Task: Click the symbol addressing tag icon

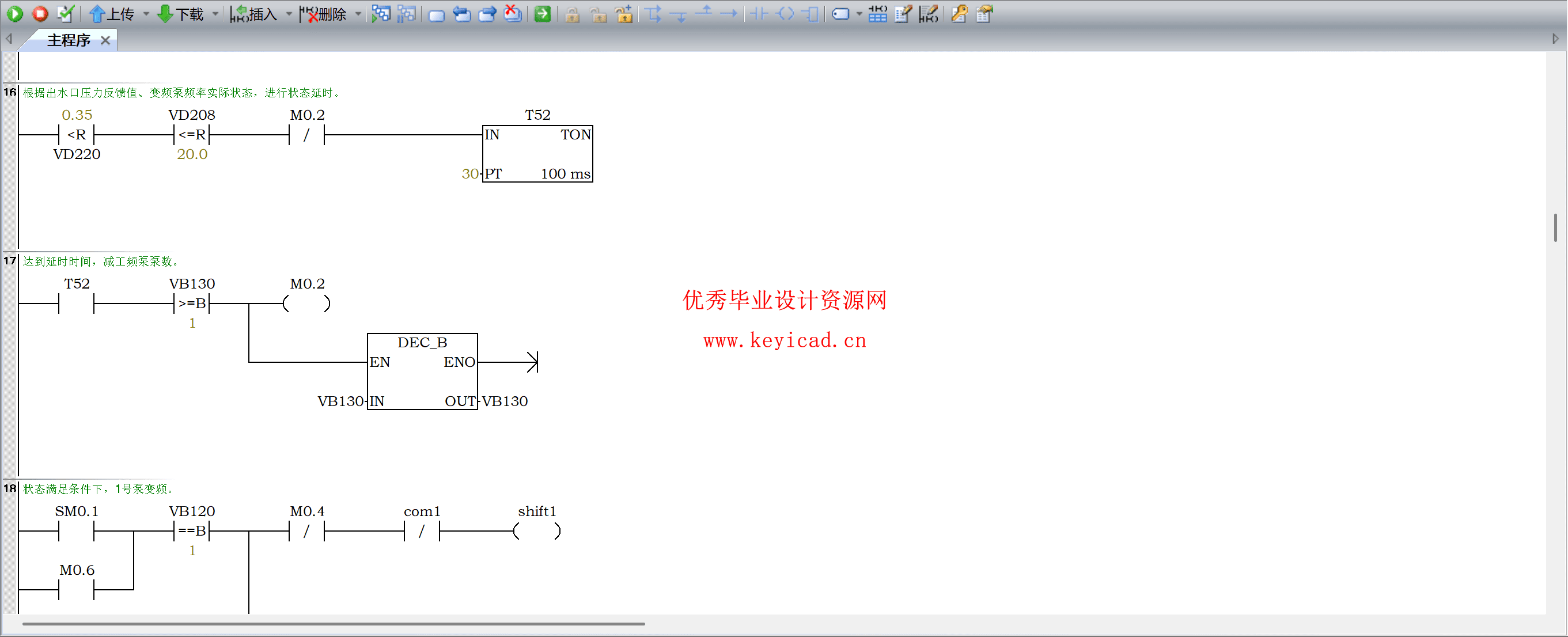Action: 840,13
